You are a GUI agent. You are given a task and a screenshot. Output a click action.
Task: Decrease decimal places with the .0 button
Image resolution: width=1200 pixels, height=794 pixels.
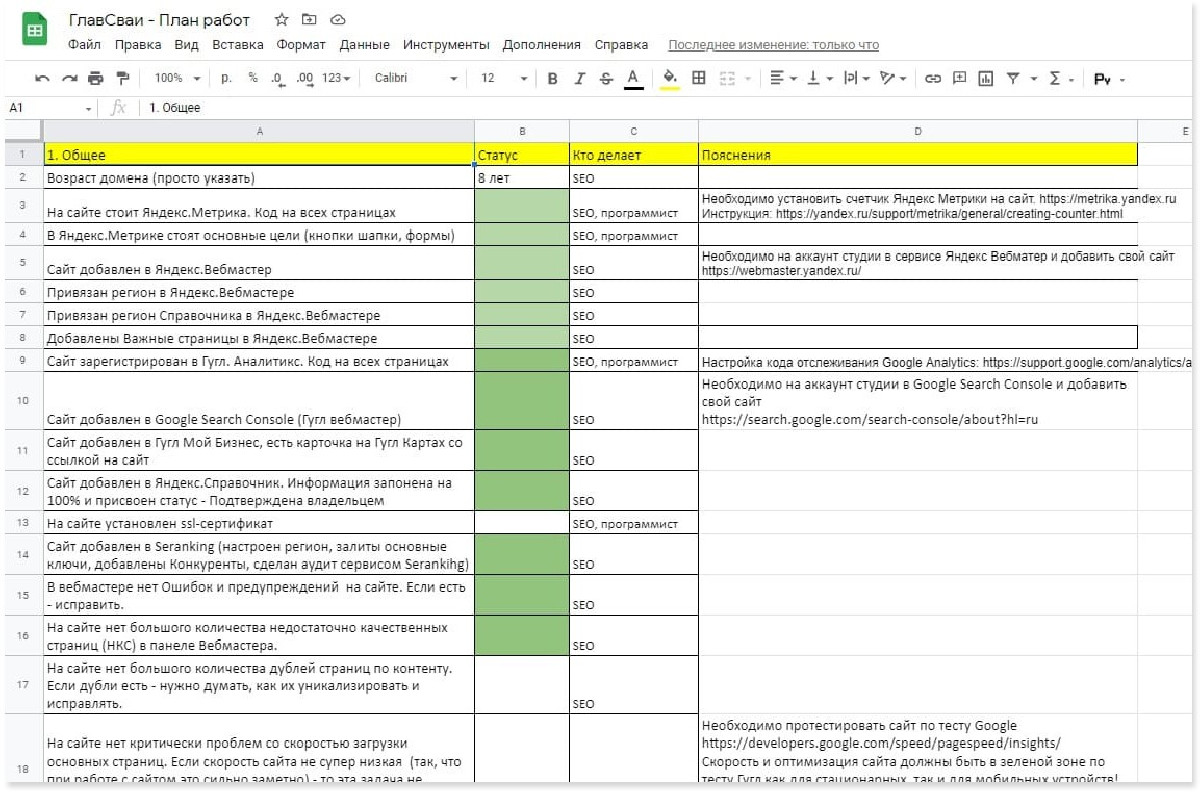pos(277,78)
